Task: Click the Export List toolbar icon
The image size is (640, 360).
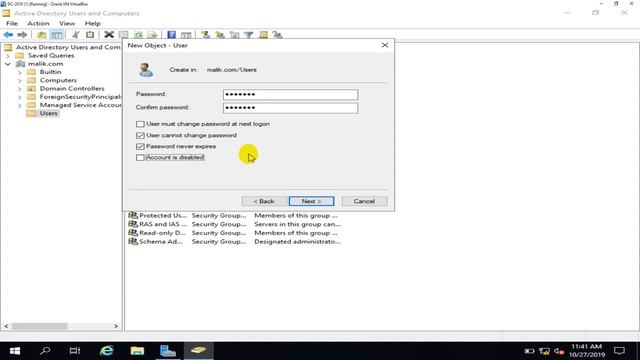Action: pos(152,35)
